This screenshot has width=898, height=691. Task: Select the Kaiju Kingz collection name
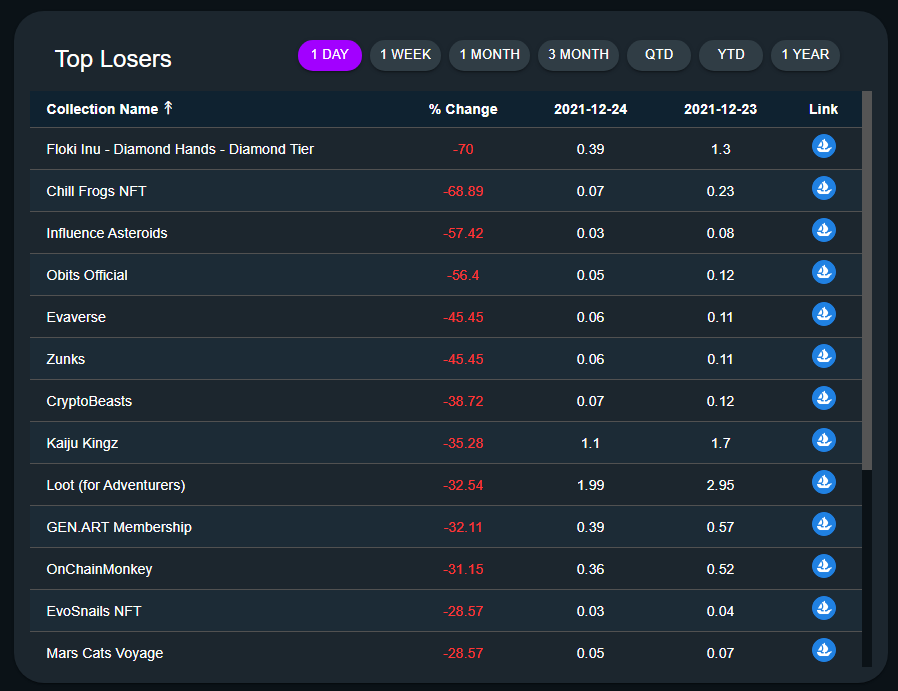pos(82,443)
